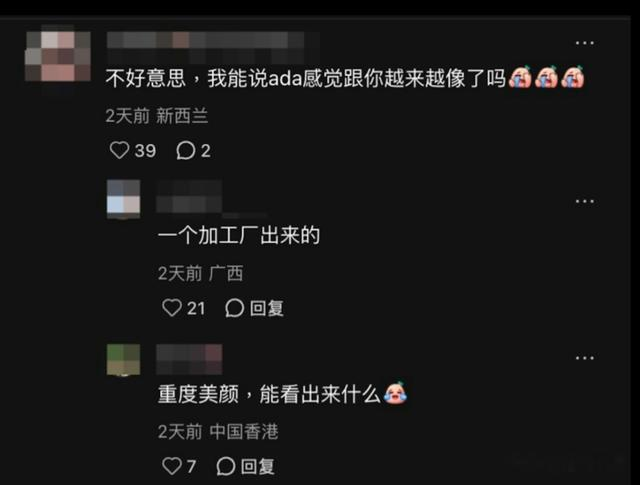
Task: Like the 一个加工厂出来的 reply
Action: (172, 308)
